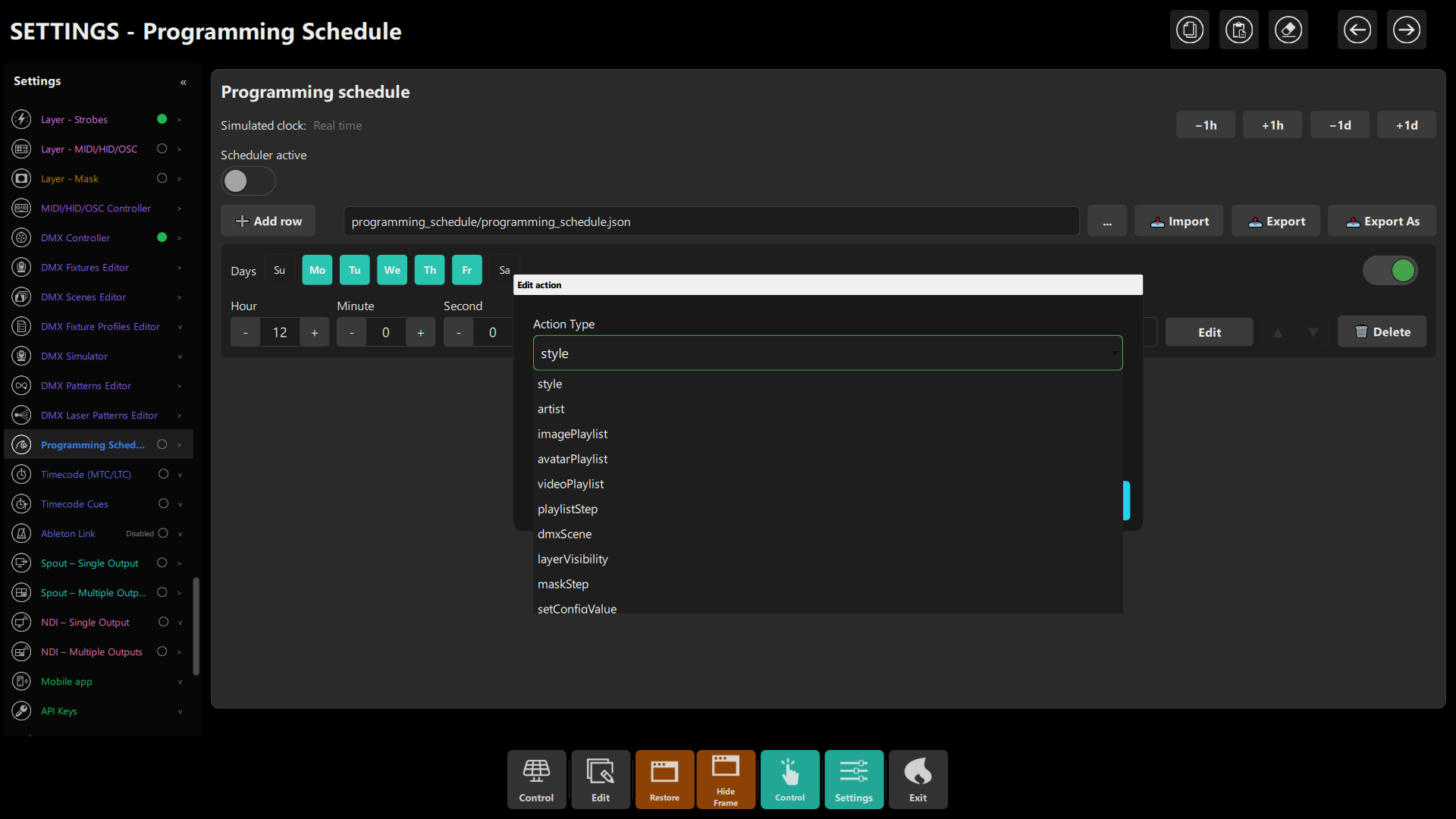Choose artist from the Action Type list
Screen dimensions: 1456x819
(x=828, y=409)
